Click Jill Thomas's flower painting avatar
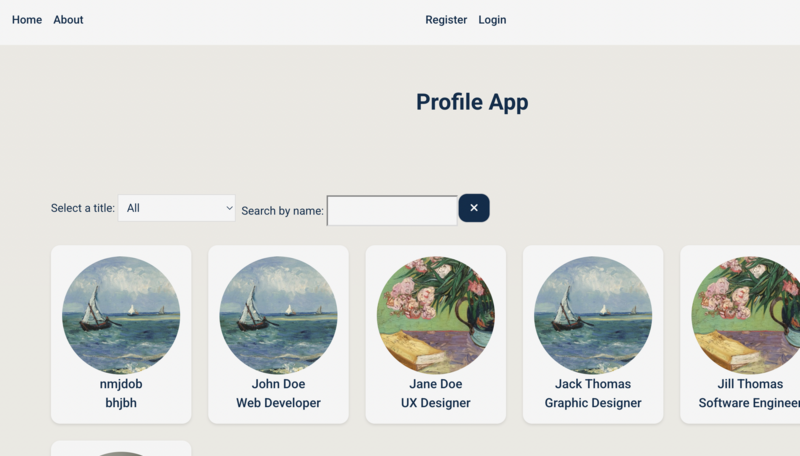This screenshot has height=456, width=800. point(746,315)
